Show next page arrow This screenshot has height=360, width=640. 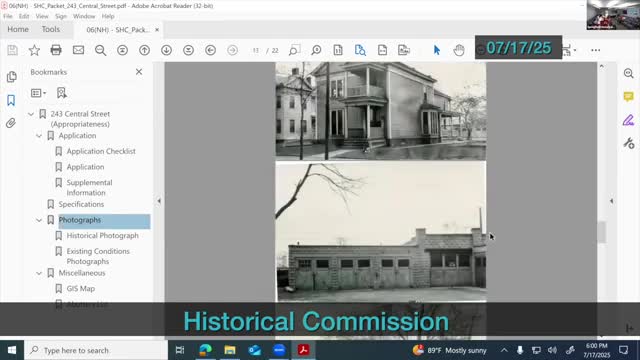(167, 50)
